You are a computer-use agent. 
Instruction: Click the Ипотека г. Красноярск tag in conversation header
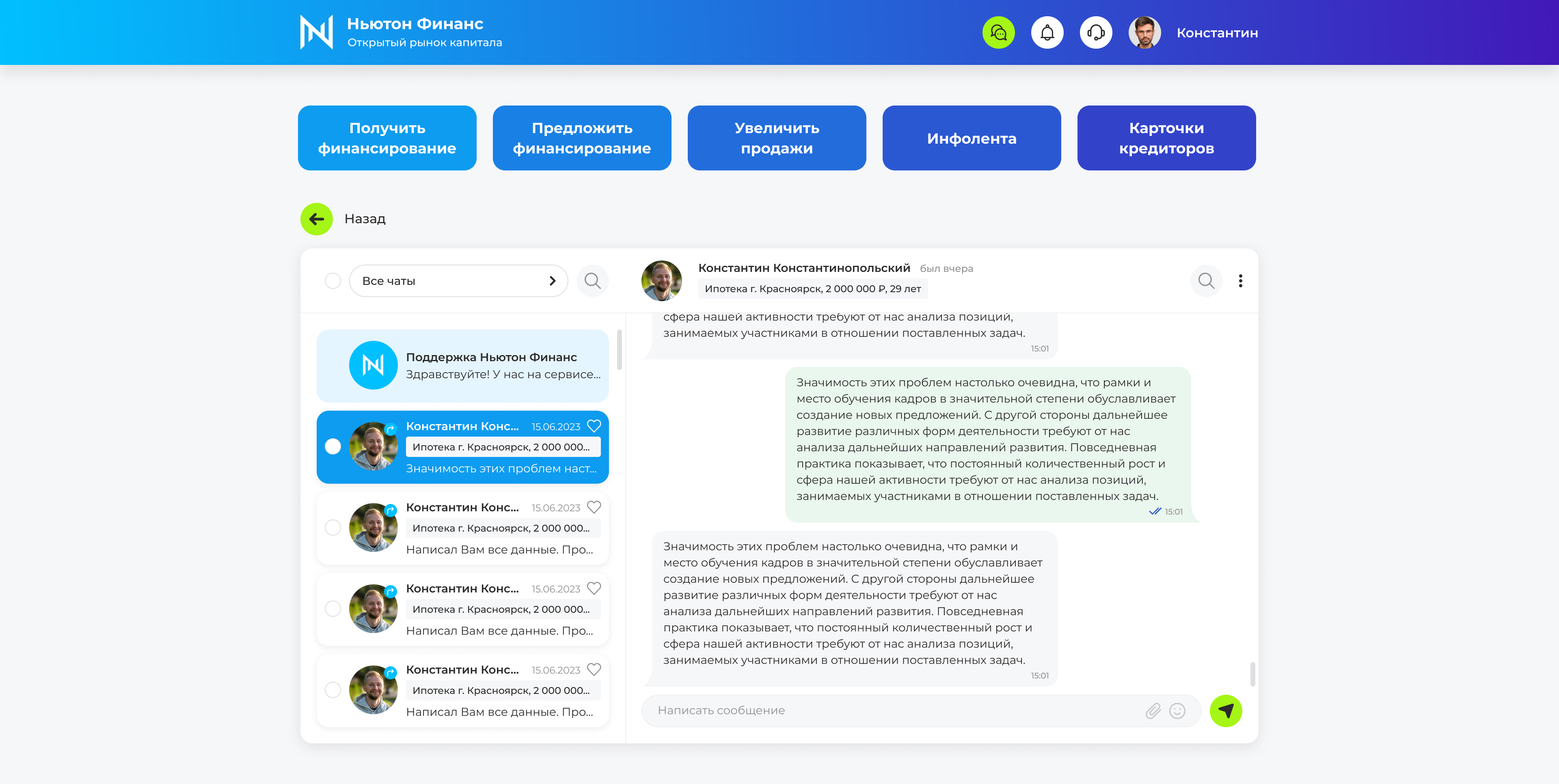point(813,289)
